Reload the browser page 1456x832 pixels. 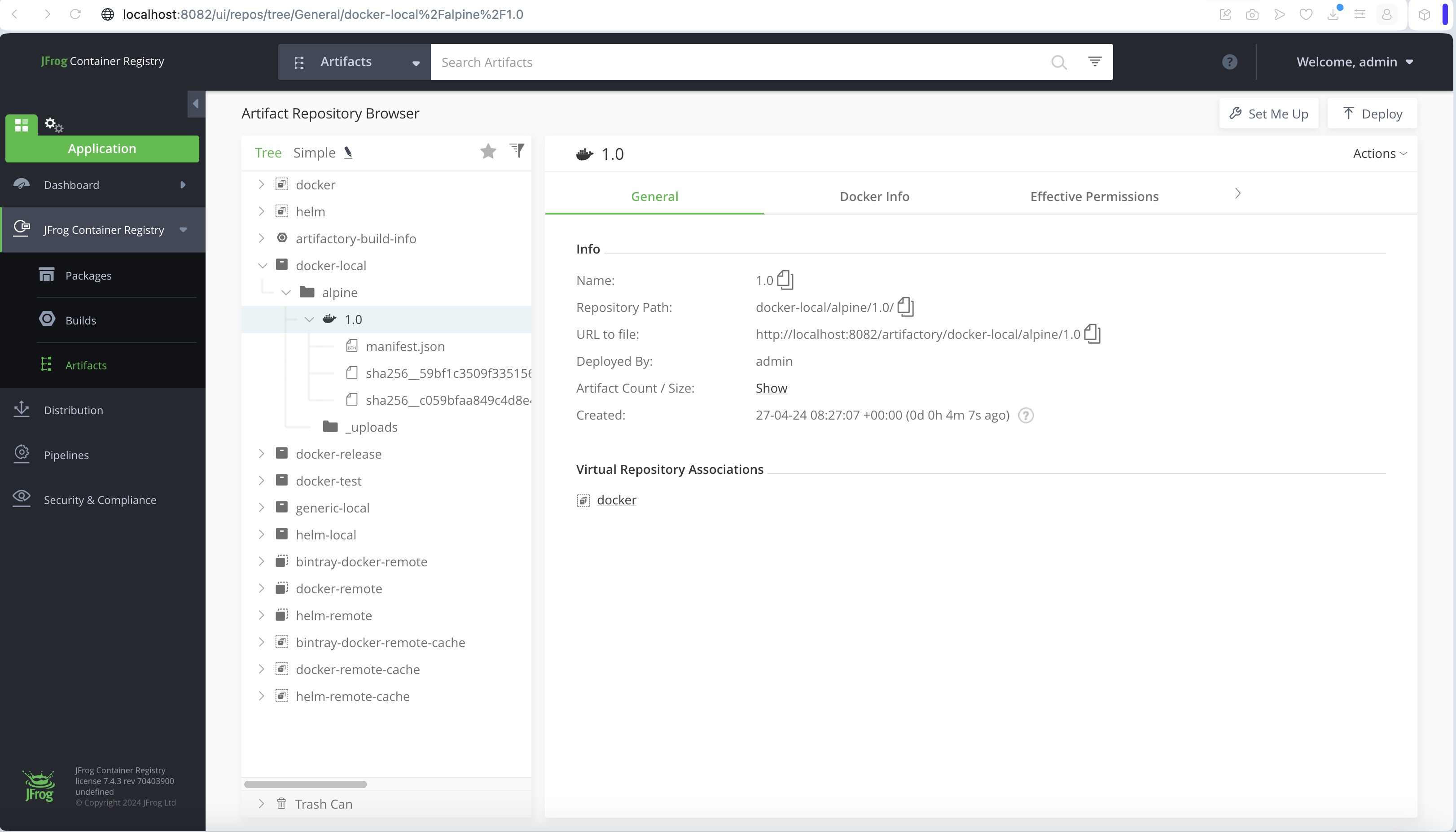[x=75, y=14]
